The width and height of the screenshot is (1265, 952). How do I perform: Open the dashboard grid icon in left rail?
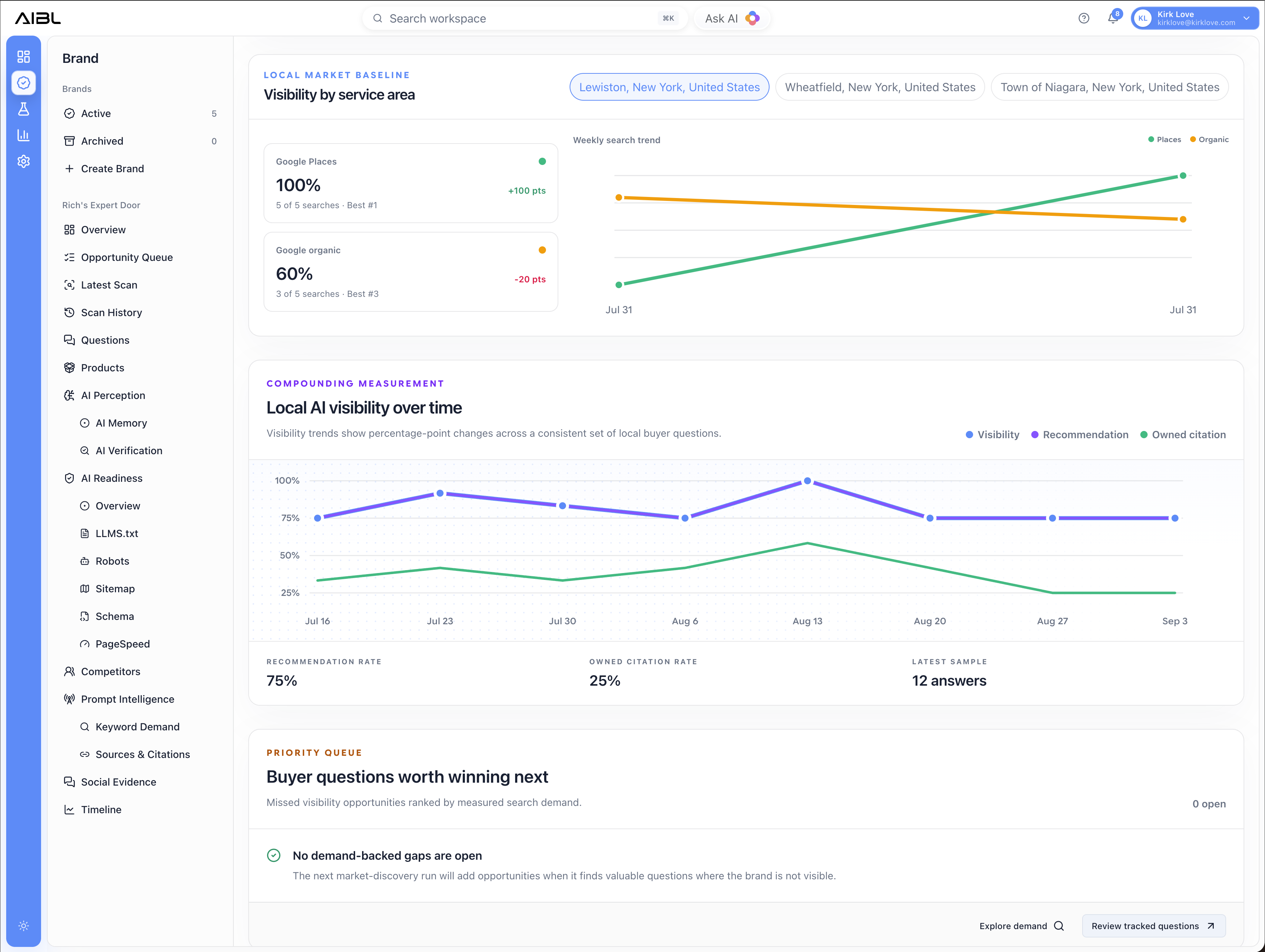(24, 57)
